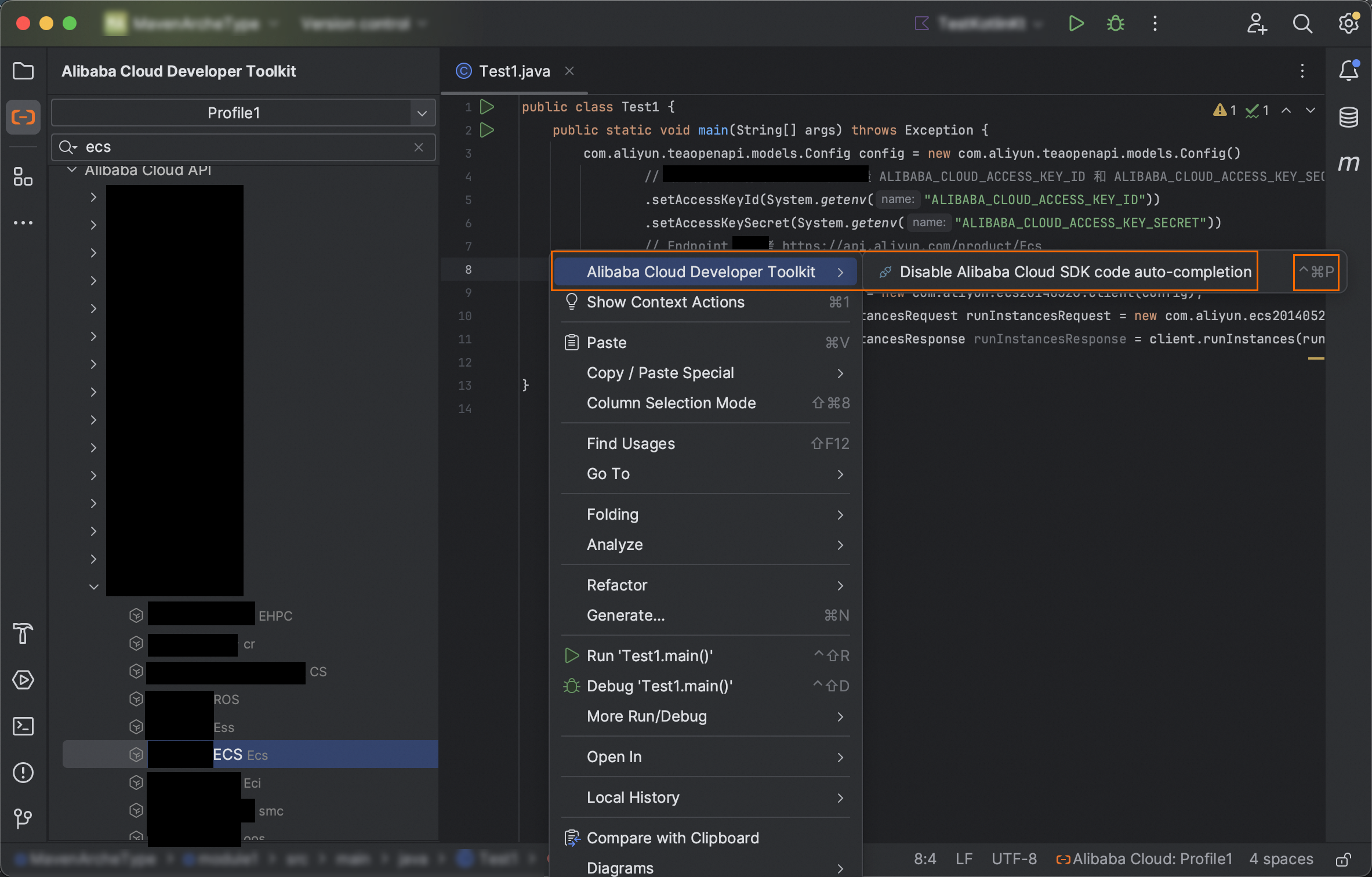Close the Test1.java tab
This screenshot has width=1372, height=877.
569,71
